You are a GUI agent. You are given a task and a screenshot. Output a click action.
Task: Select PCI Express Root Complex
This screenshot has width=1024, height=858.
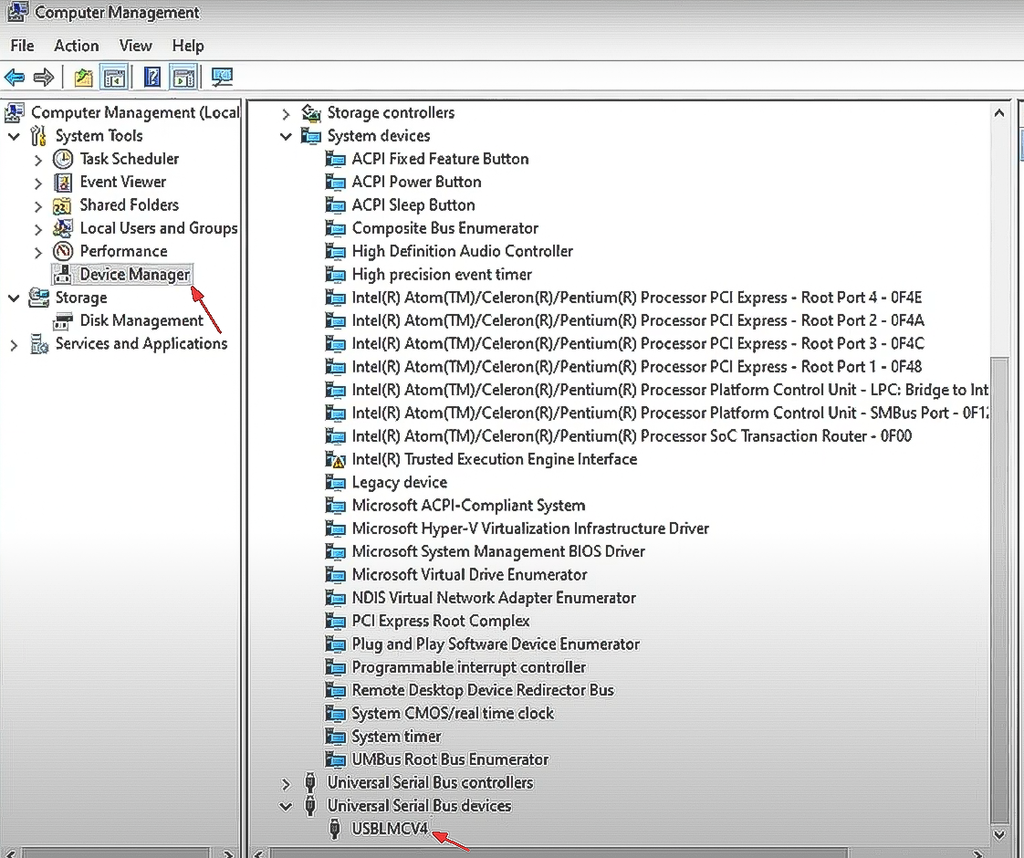(441, 621)
